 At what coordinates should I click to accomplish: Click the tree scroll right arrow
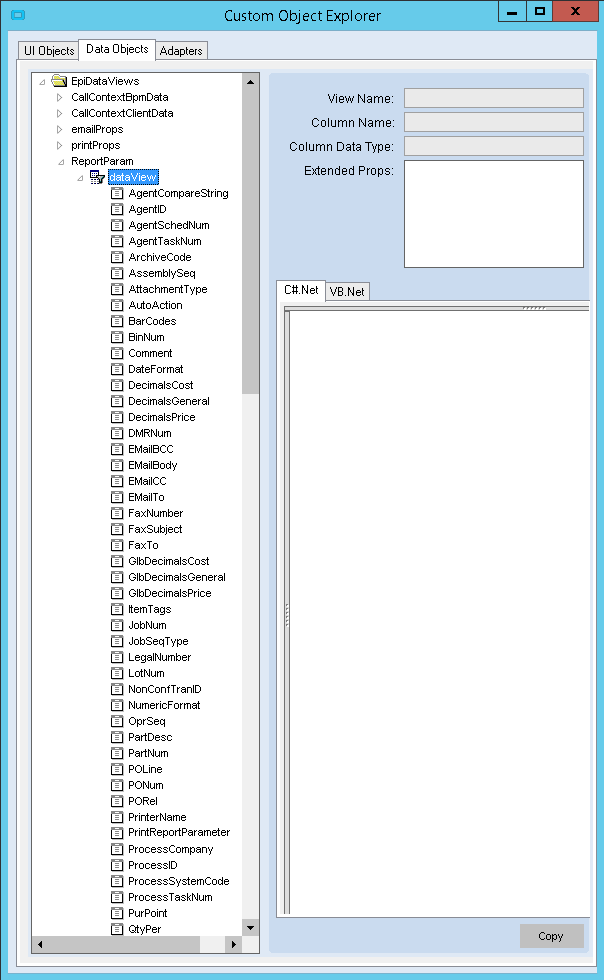[234, 944]
